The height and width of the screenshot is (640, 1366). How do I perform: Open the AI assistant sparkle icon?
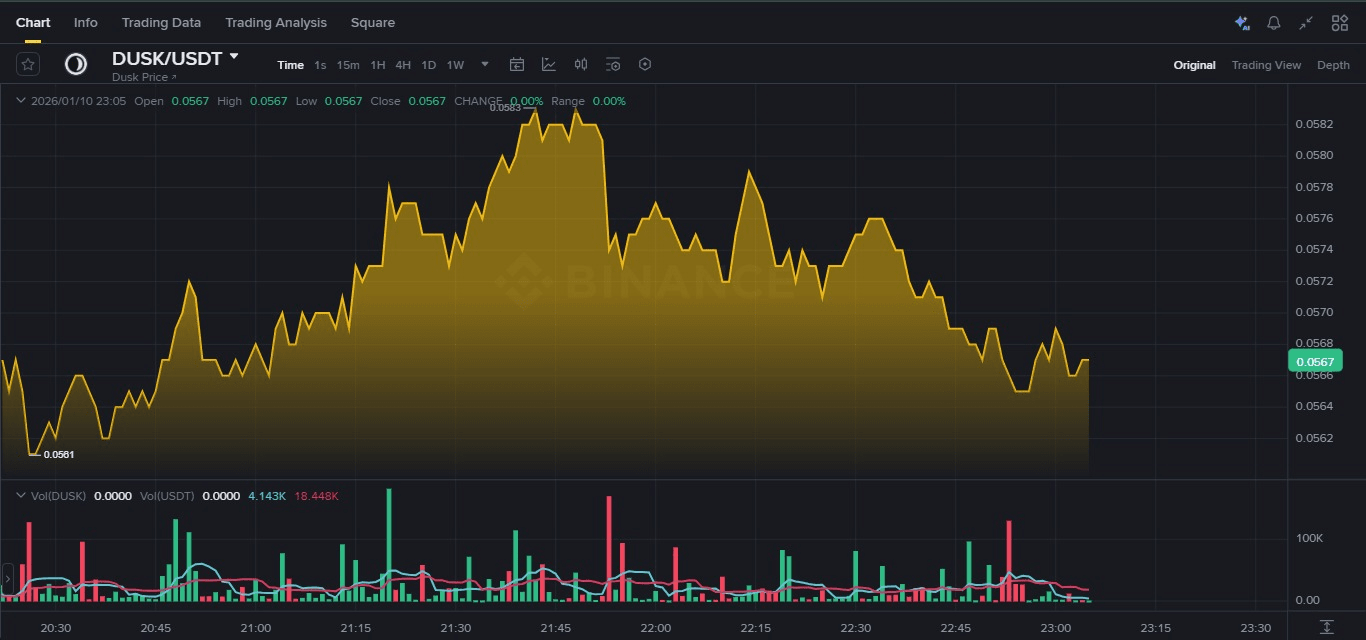click(1241, 23)
